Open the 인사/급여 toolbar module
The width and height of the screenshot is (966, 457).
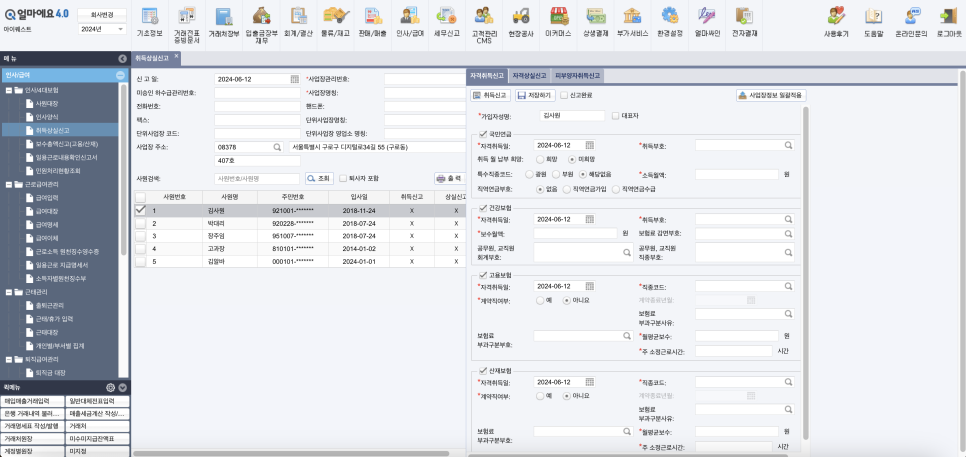(410, 23)
